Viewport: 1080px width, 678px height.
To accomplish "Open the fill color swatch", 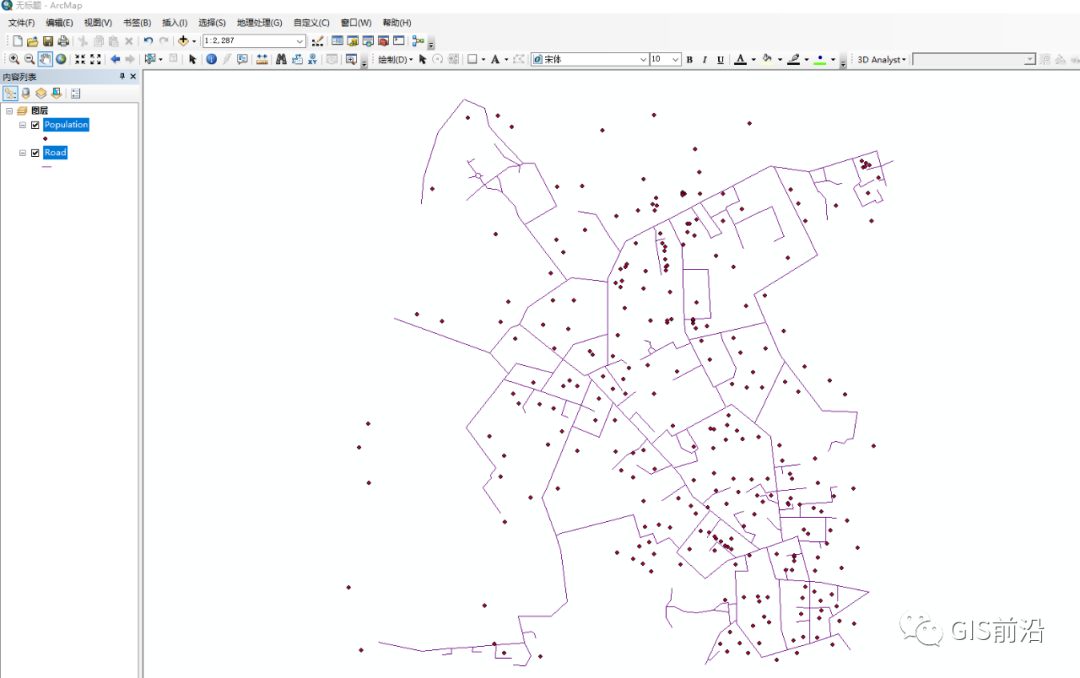I will (x=767, y=59).
